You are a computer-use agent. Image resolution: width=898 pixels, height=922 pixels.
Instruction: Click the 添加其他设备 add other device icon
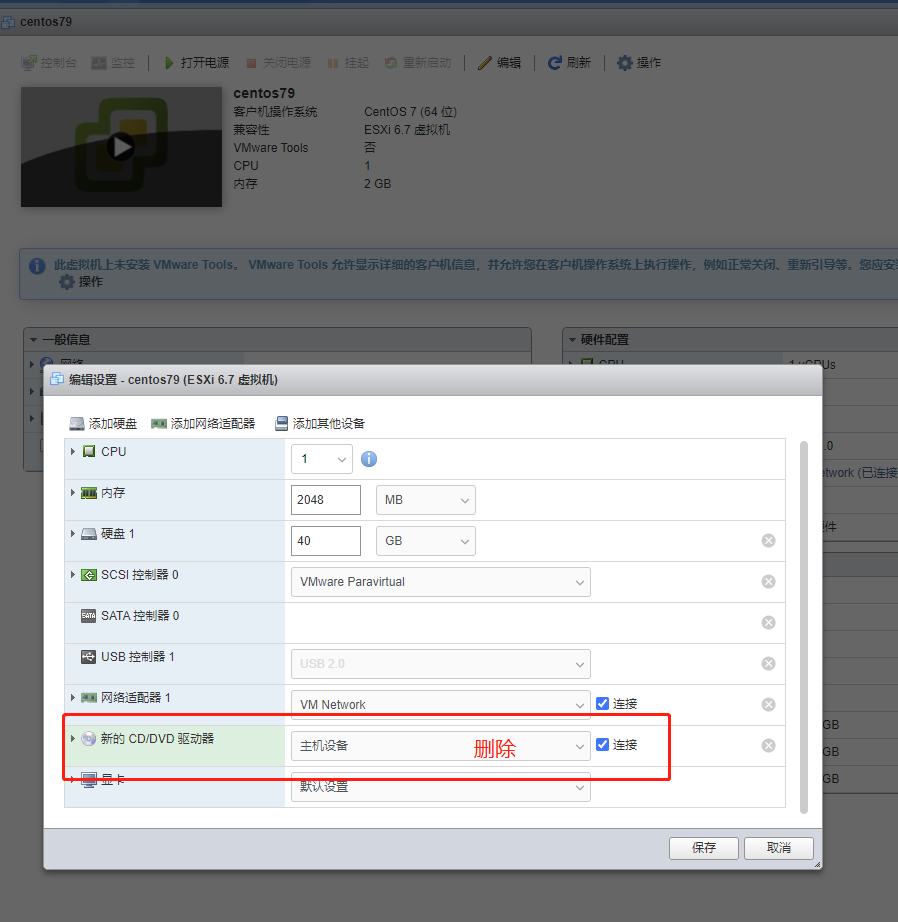281,423
